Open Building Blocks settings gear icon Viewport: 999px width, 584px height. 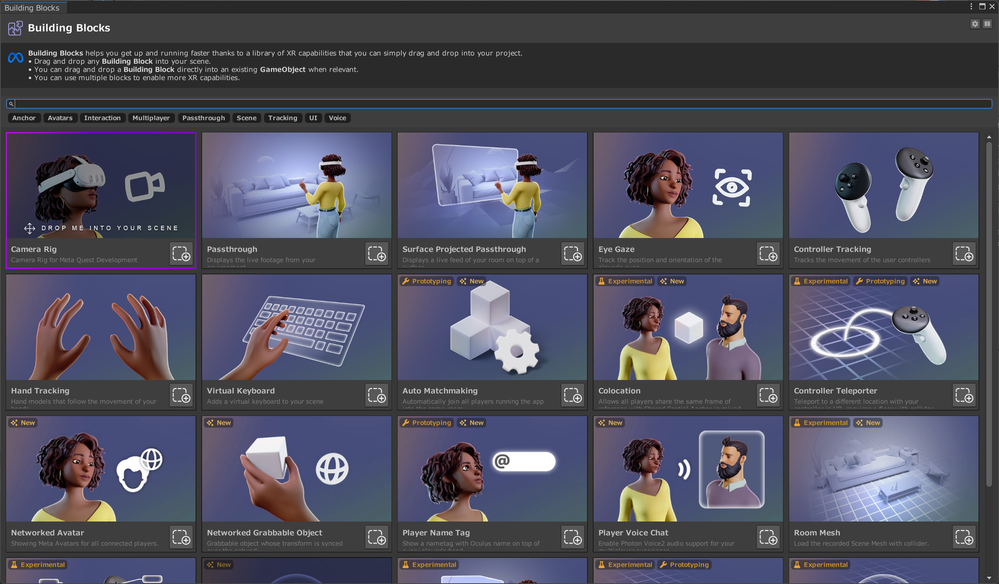pos(975,24)
